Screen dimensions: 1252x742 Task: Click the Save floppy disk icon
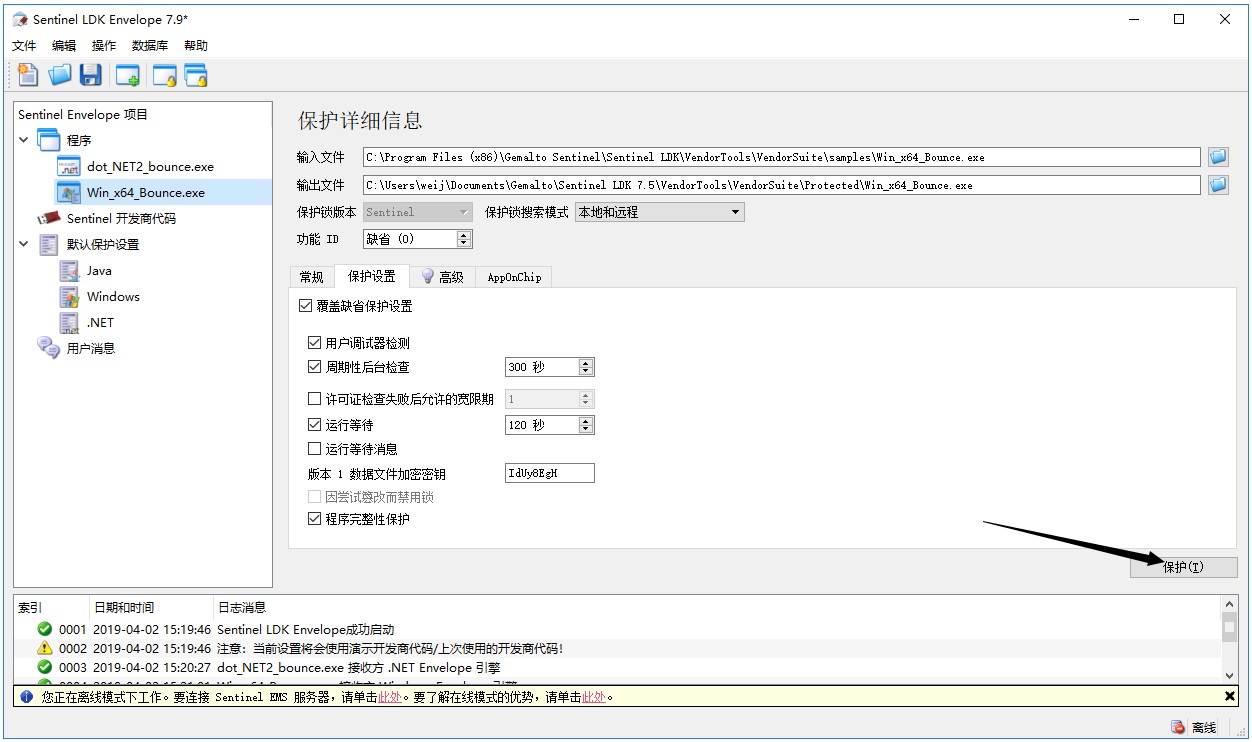click(x=91, y=75)
